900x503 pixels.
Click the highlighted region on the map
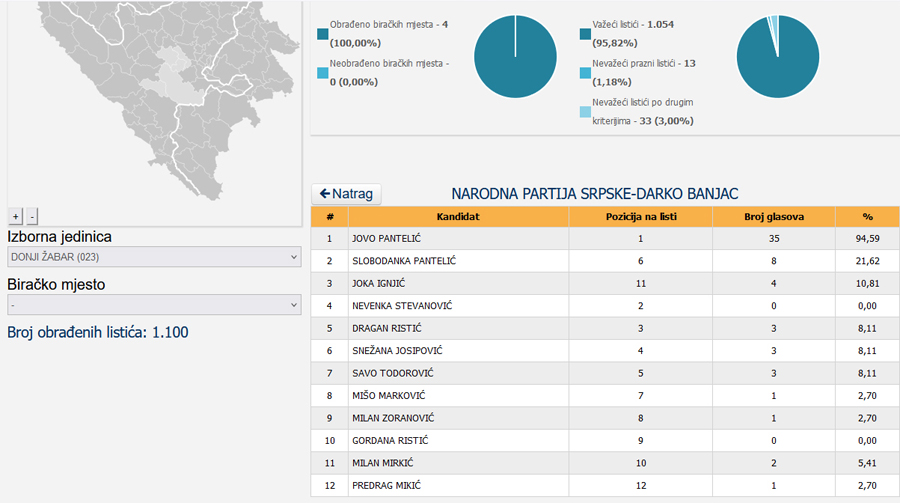click(x=172, y=78)
